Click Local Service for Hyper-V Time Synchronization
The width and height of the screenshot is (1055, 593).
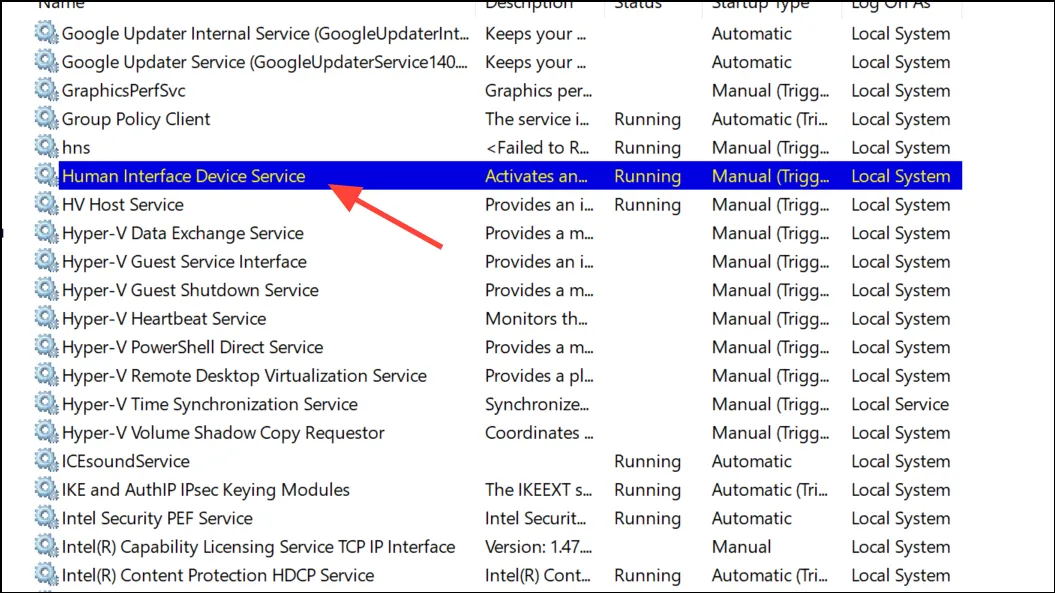900,404
